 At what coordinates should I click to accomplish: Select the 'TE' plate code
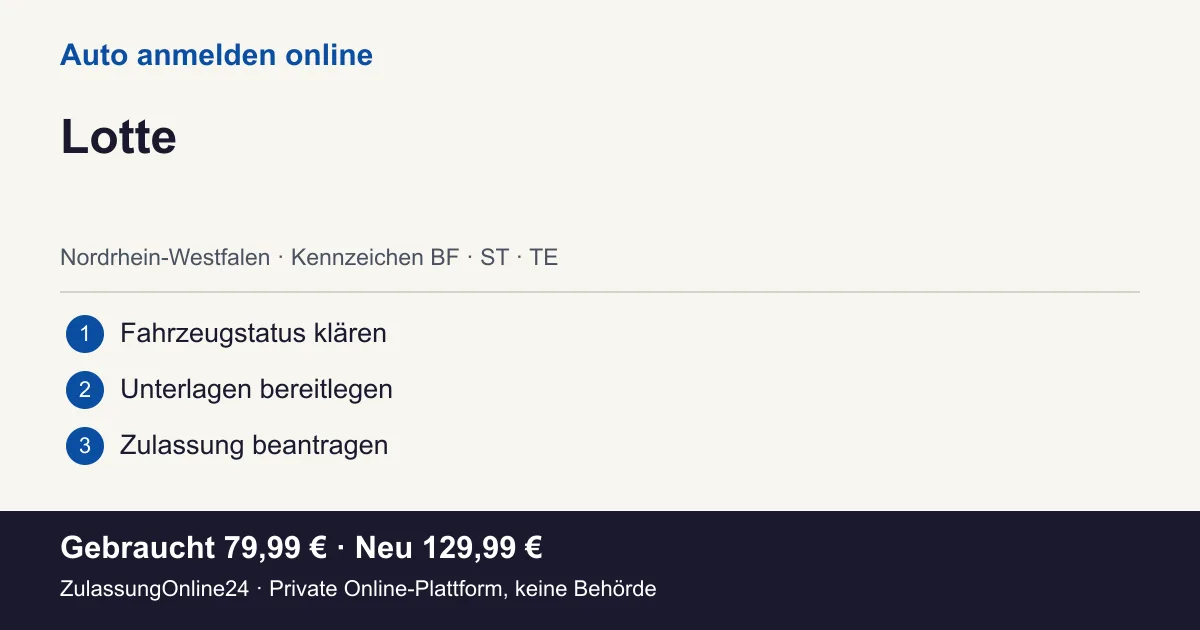coord(544,257)
